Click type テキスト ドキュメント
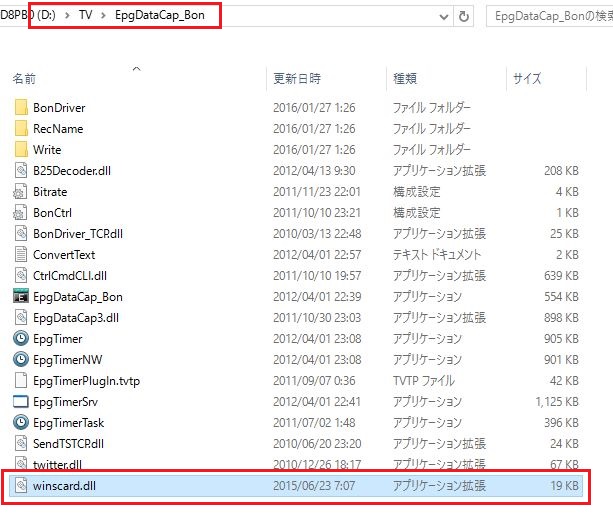The height and width of the screenshot is (516, 613). point(437,255)
